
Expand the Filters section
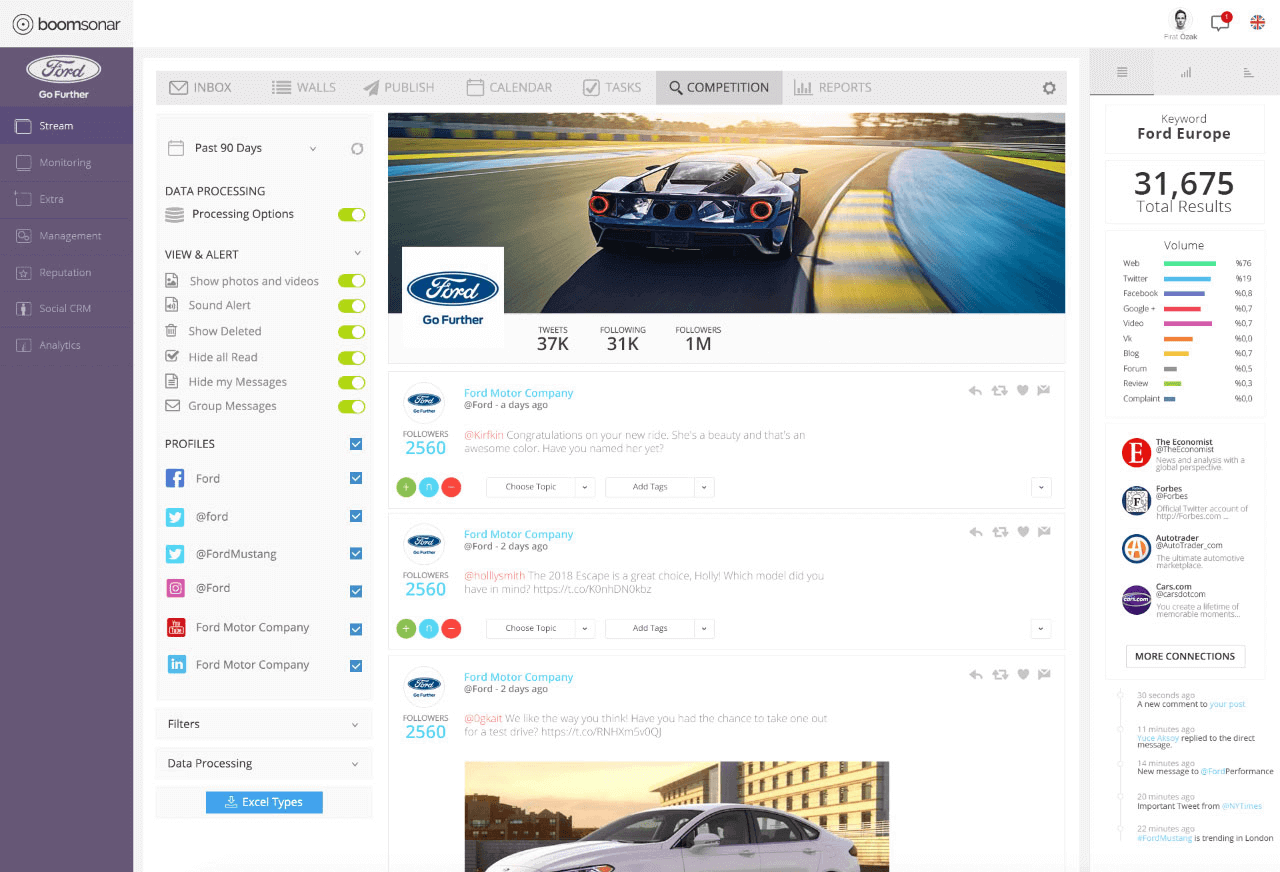click(x=264, y=724)
